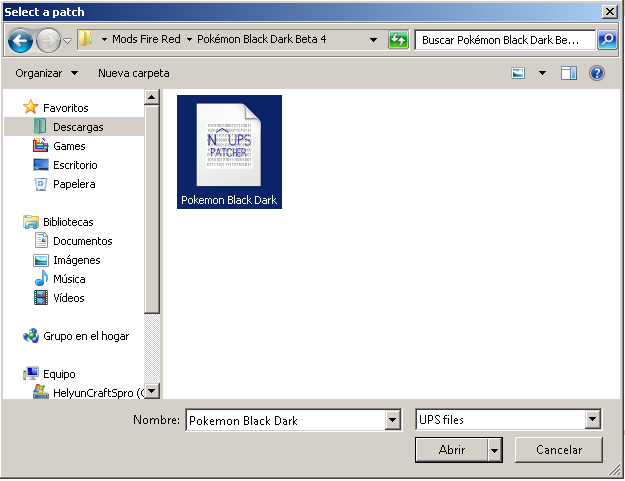Click the sidebar scroll down arrow
The image size is (625, 481).
[x=152, y=391]
